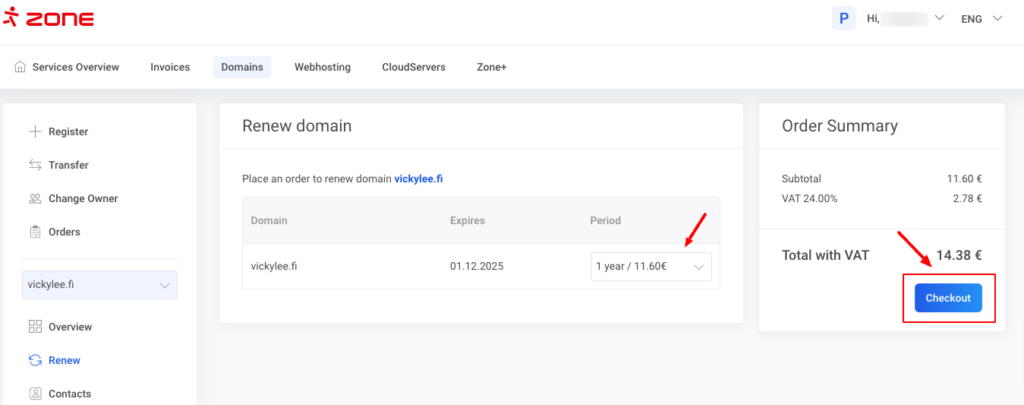
Task: Click the Contacts icon in the sidebar
Action: (x=35, y=394)
